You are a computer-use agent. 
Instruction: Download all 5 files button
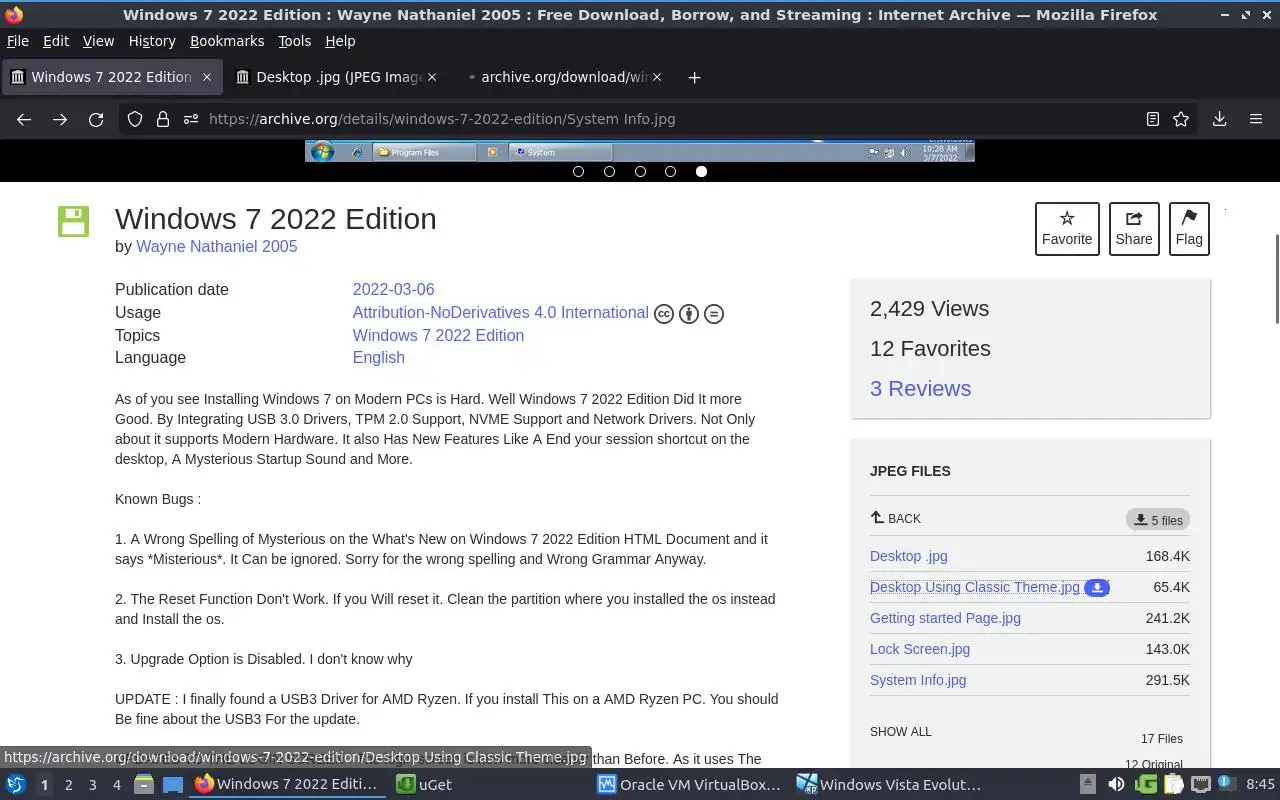tap(1158, 520)
